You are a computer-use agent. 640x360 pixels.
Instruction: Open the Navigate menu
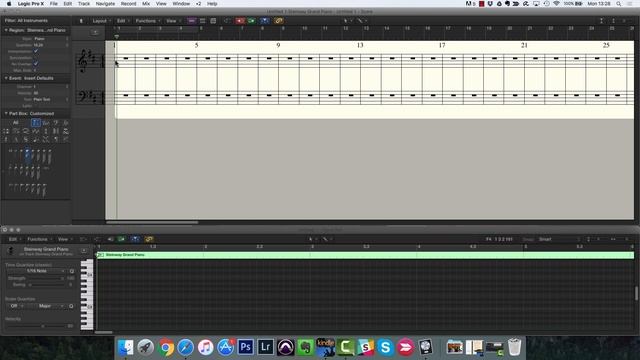(105, 4)
